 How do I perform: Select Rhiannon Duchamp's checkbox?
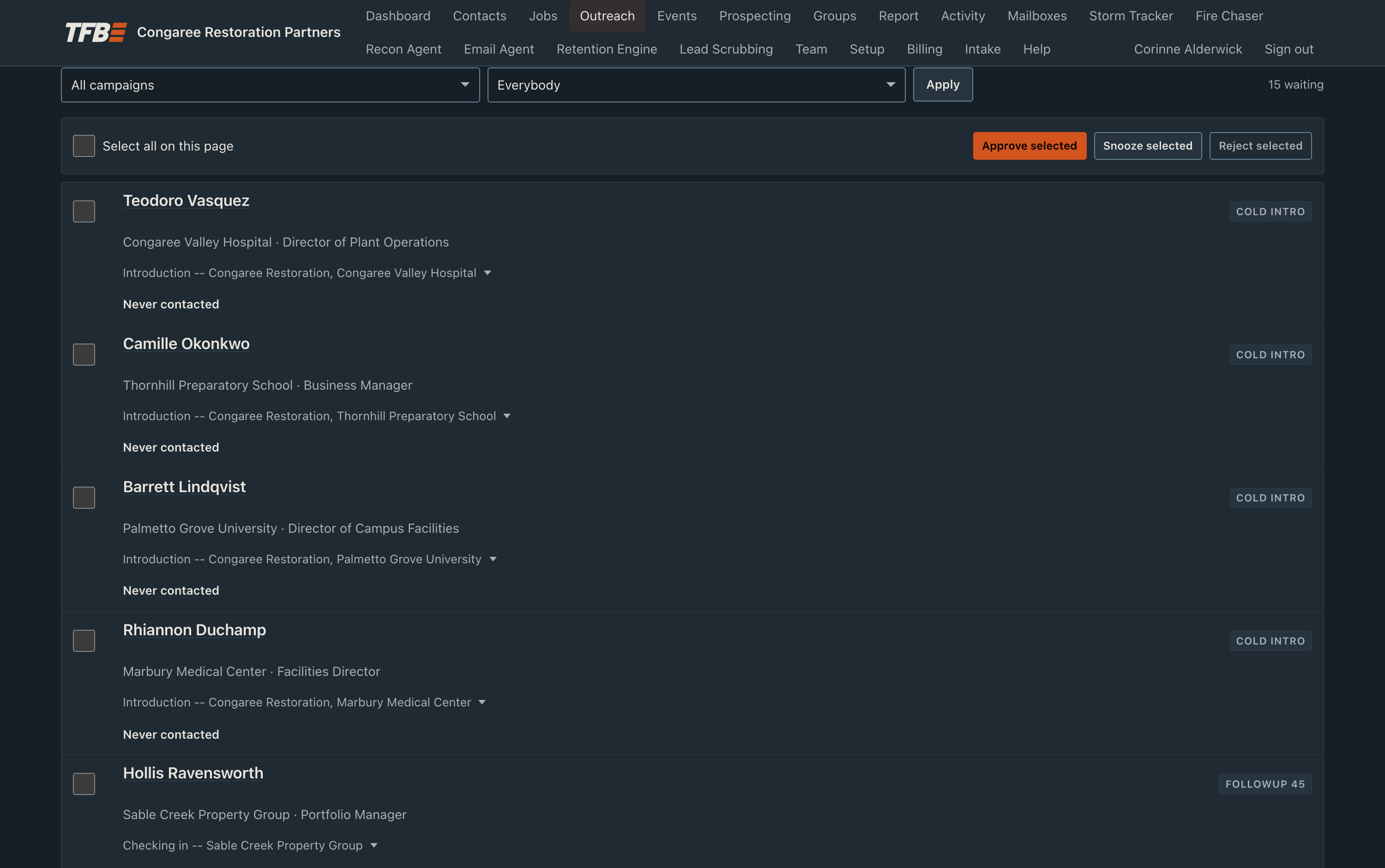(x=84, y=641)
